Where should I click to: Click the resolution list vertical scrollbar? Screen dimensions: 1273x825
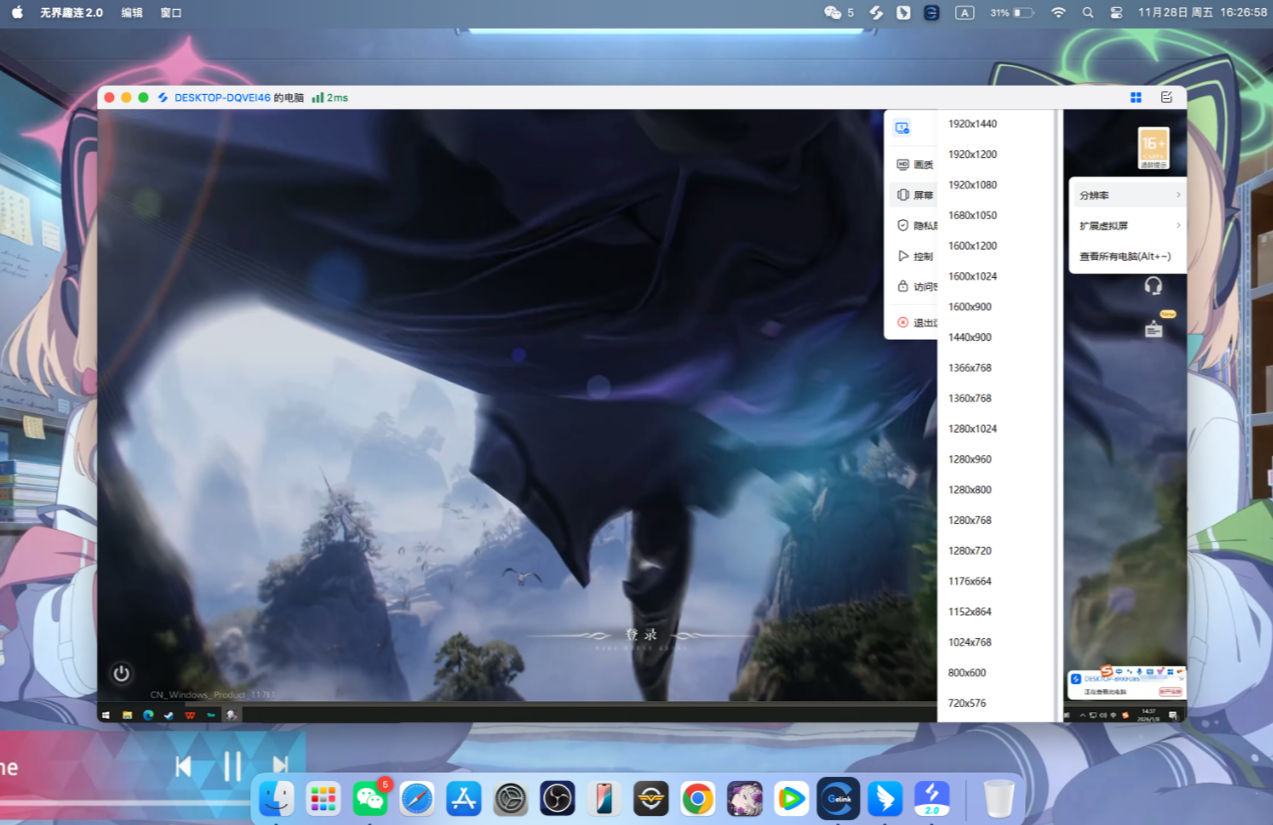1058,400
